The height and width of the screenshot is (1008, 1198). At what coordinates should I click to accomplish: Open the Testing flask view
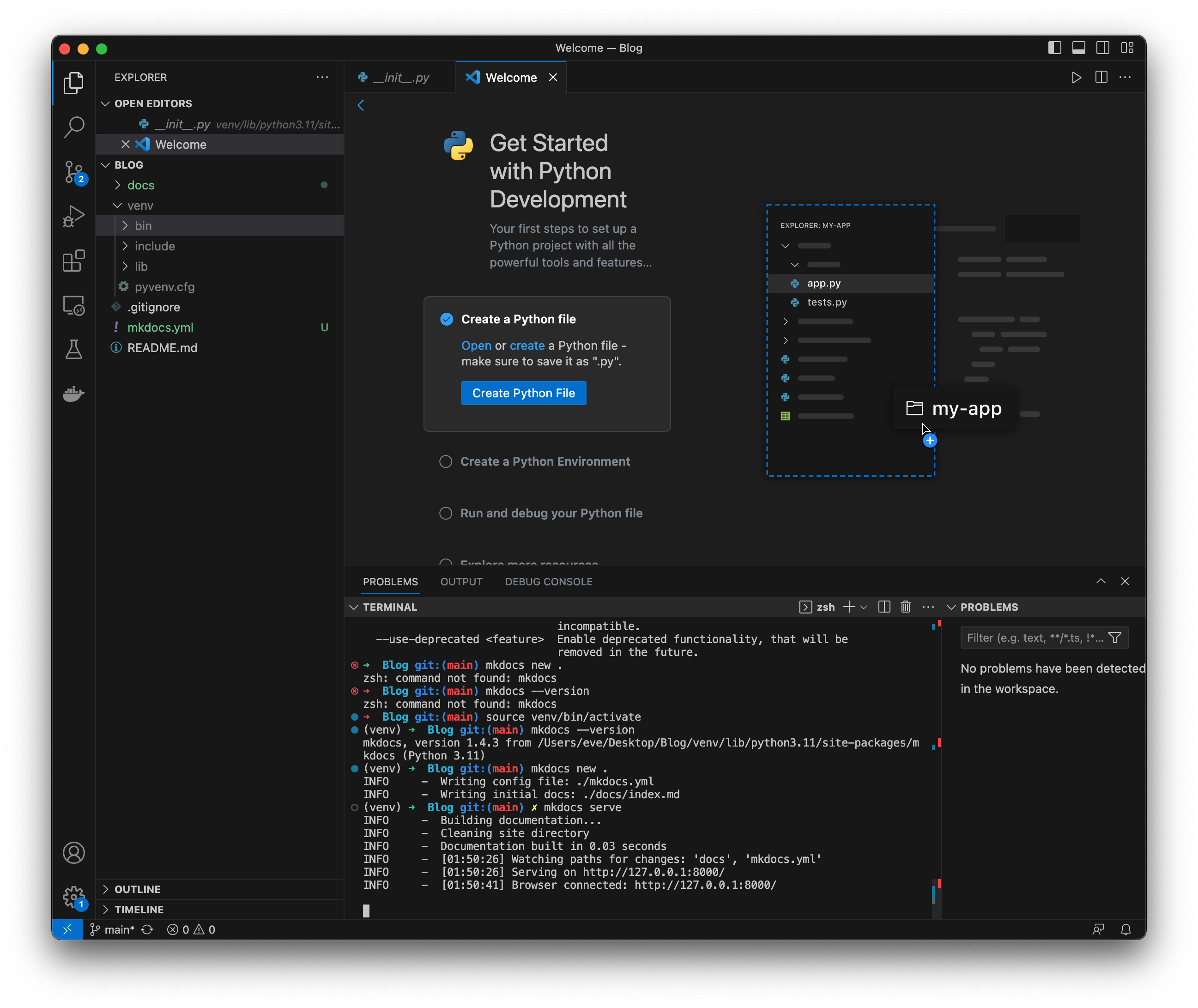(x=73, y=350)
